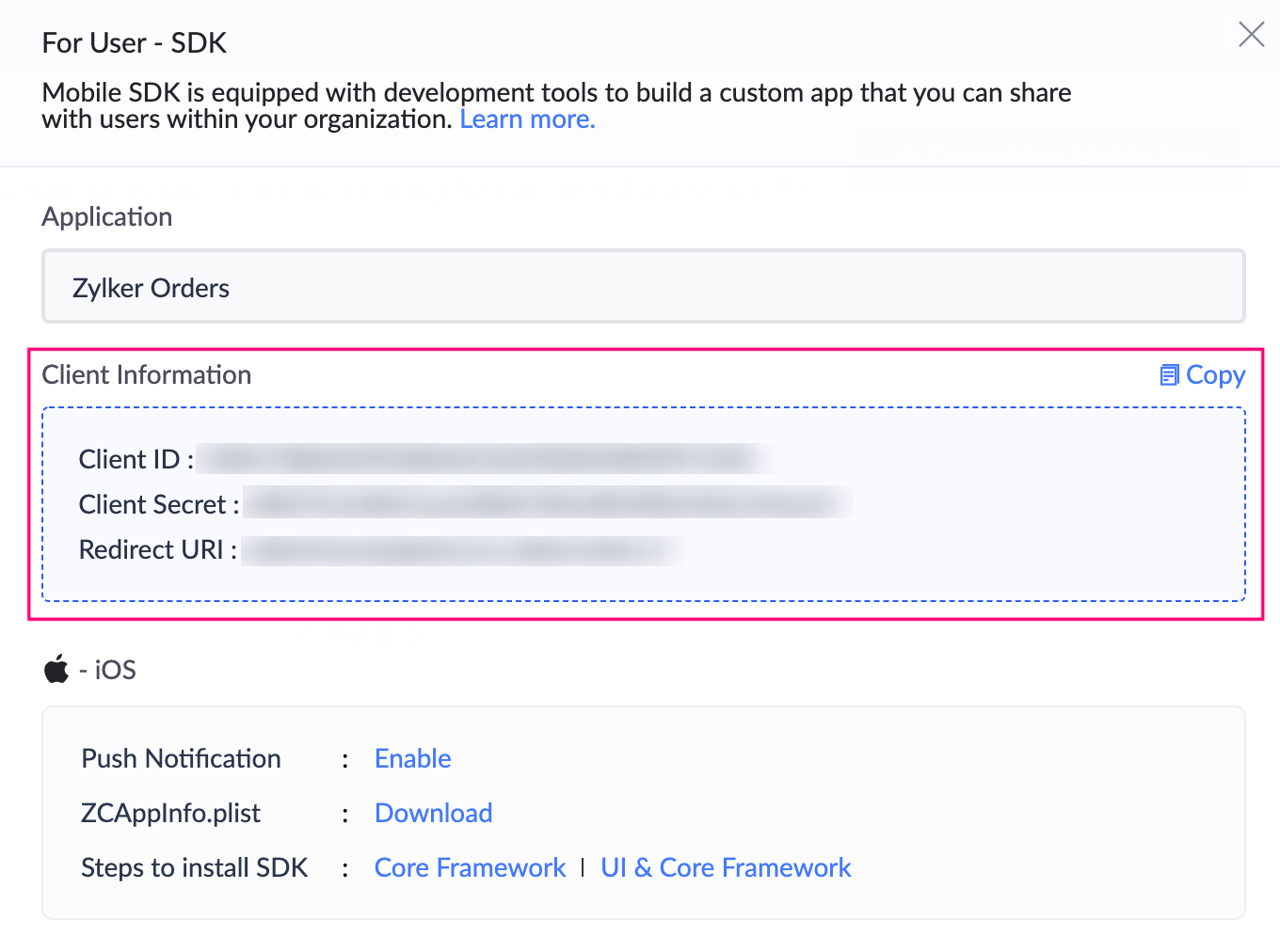This screenshot has height=952, width=1280.
Task: Click the Apple iOS logo icon
Action: click(x=56, y=669)
